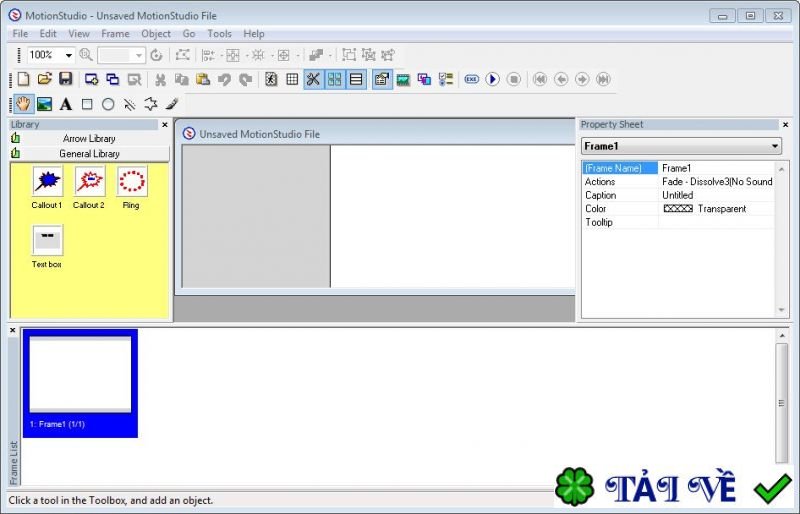Open the Go menu

point(189,34)
